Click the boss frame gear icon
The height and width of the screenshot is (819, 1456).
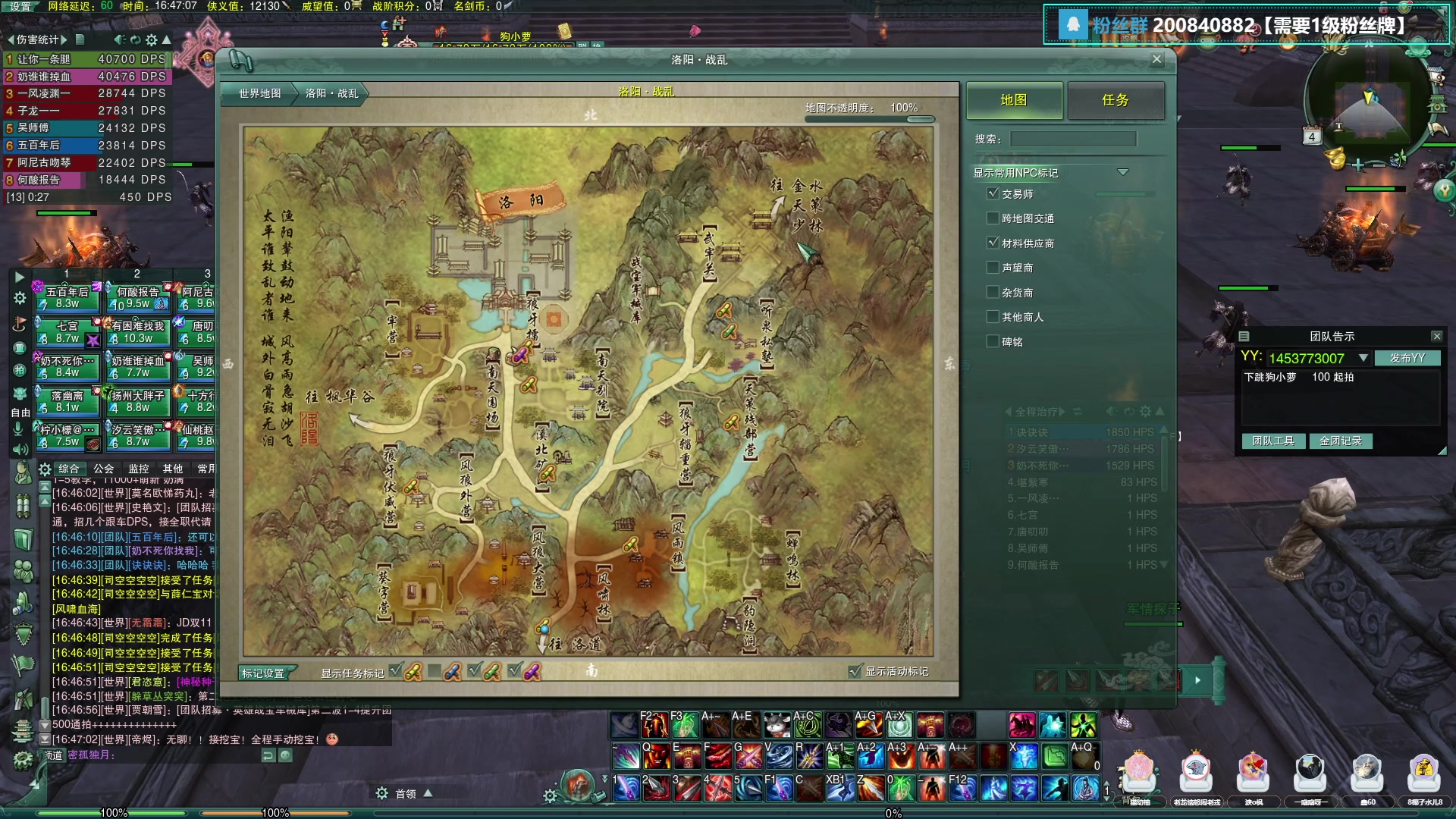point(382,793)
